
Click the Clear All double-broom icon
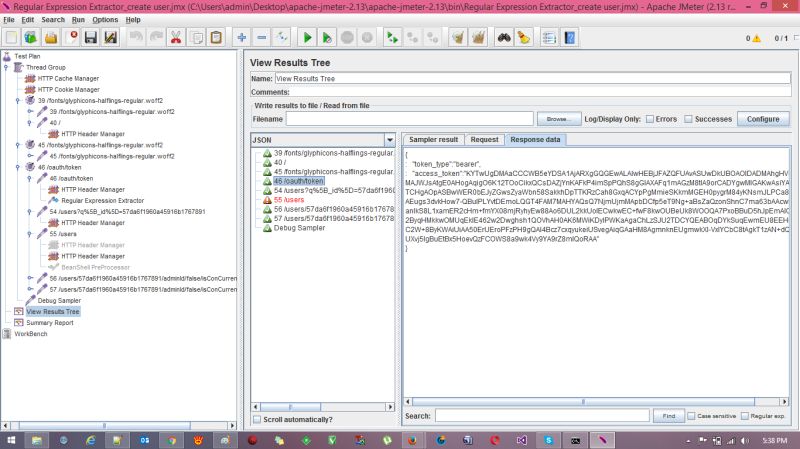tap(479, 37)
